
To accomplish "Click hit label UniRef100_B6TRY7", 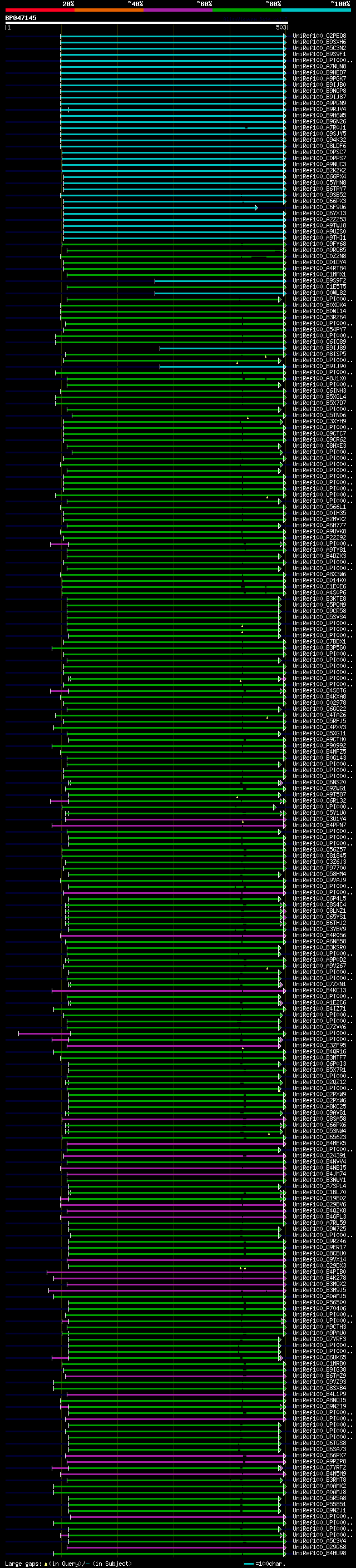I will point(319,189).
